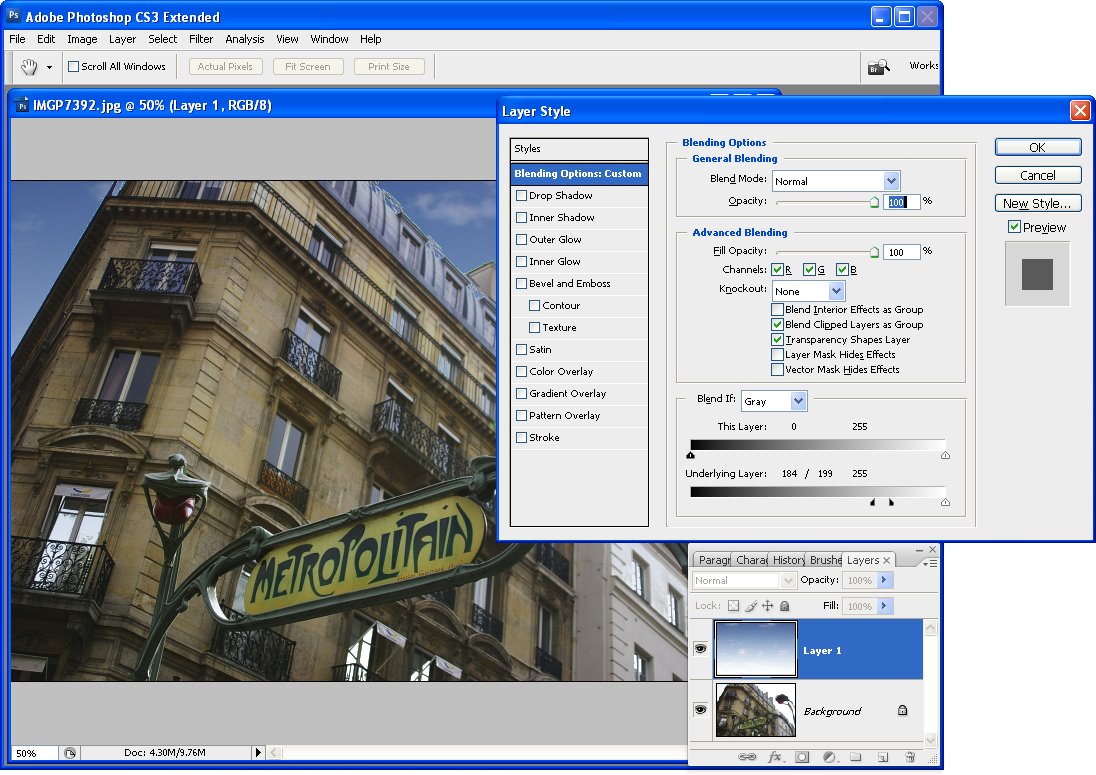
Task: Hide the Background layer via eye icon
Action: point(700,710)
